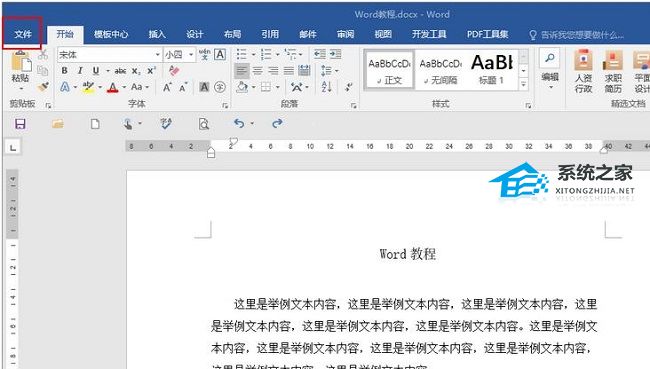Image resolution: width=650 pixels, height=369 pixels.
Task: Select the Format Painter brush
Action: 43,87
